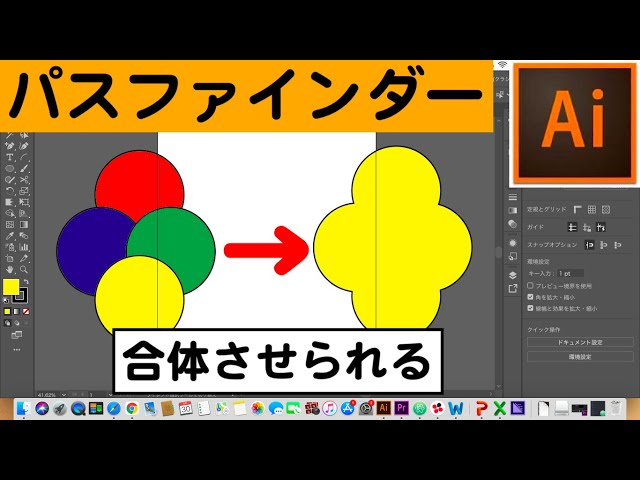
Task: Uncheck 角を拡大・縮小 checkbox
Action: click(x=530, y=297)
